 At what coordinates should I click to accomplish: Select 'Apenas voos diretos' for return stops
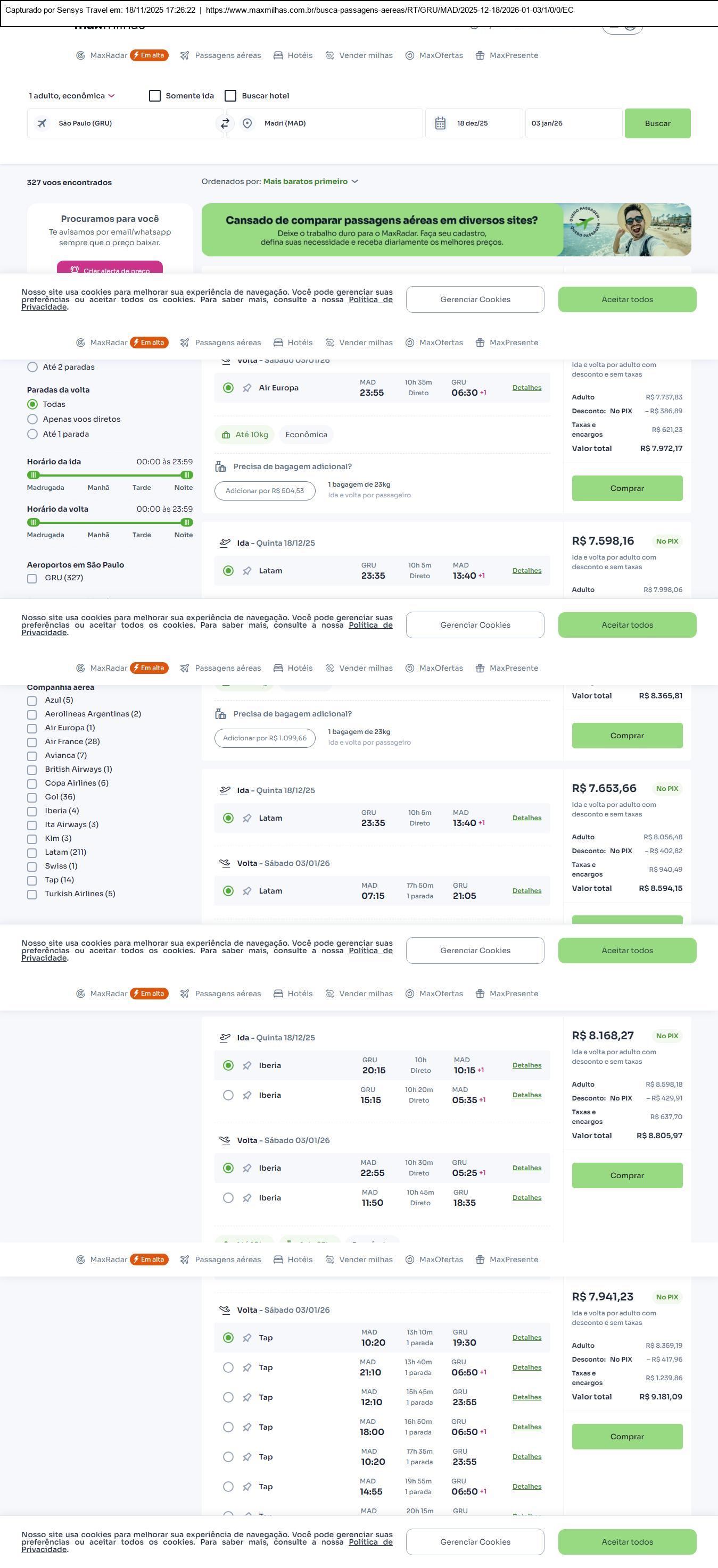click(x=33, y=419)
